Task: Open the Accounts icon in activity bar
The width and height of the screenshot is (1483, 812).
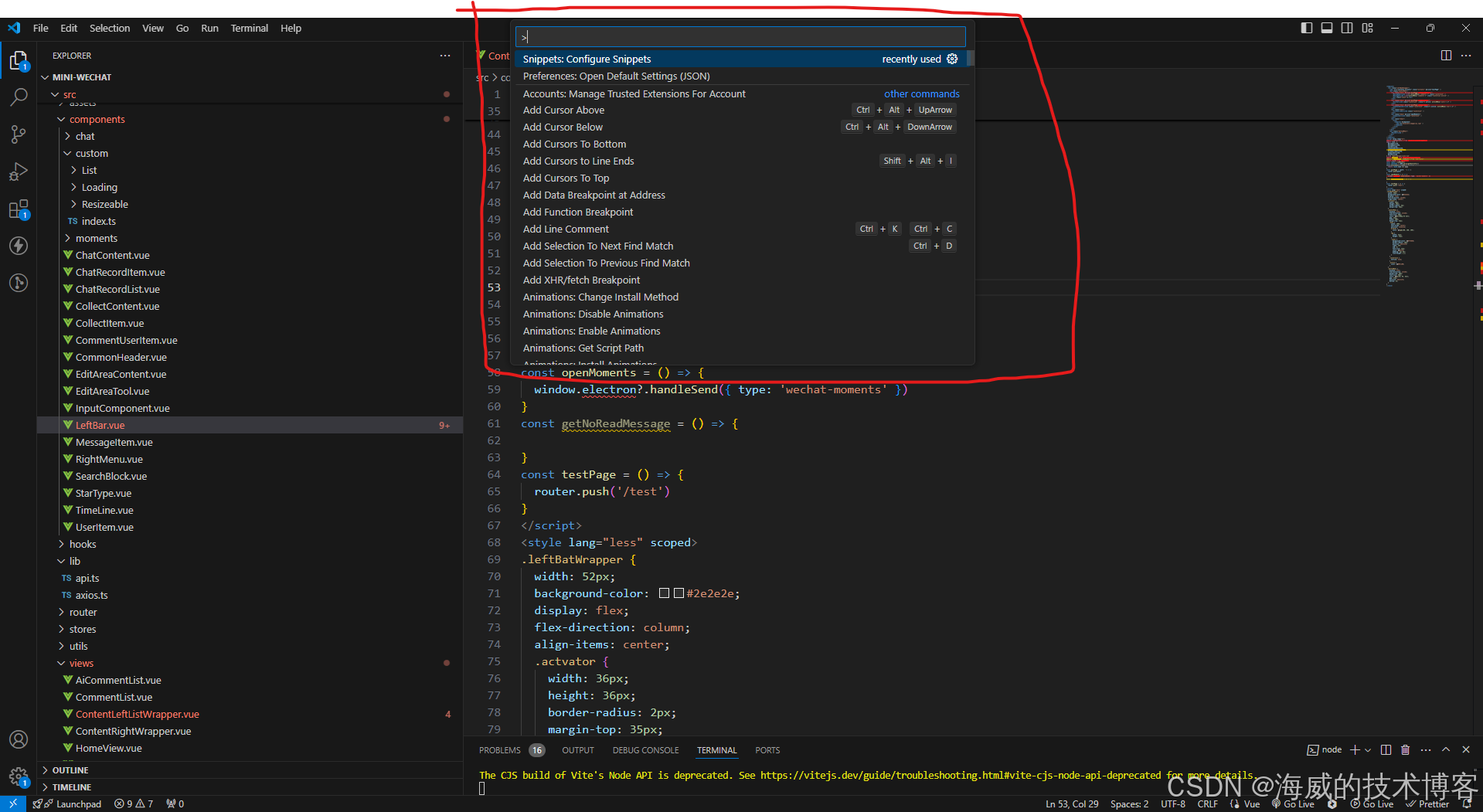Action: pyautogui.click(x=19, y=739)
